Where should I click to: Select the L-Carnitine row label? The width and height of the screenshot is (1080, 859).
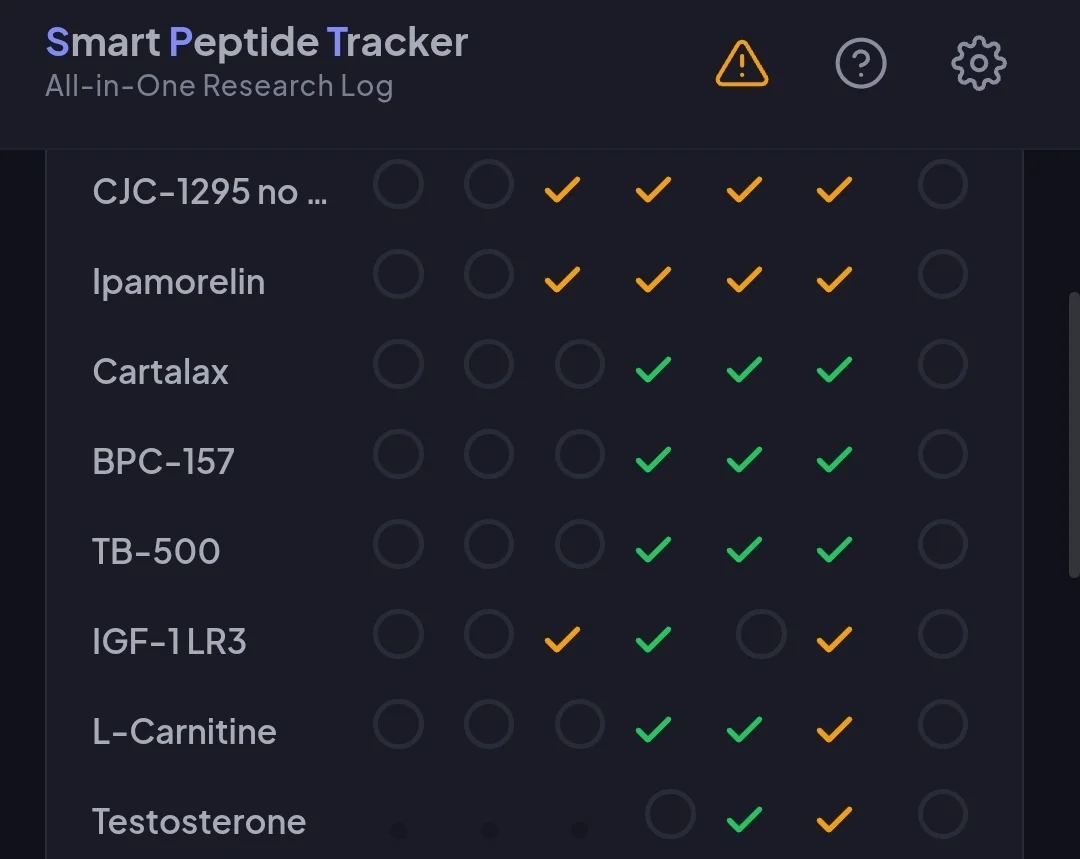click(x=184, y=731)
